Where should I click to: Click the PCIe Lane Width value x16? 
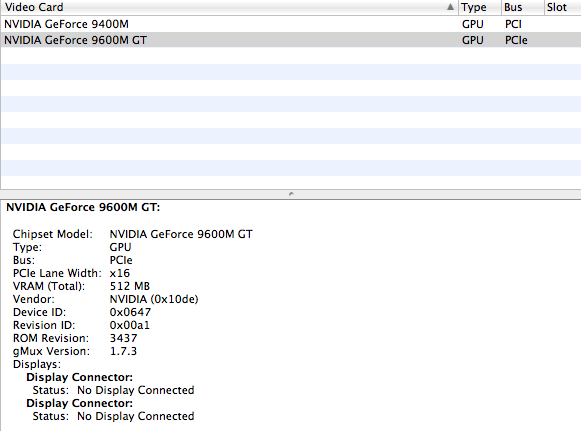(120, 273)
